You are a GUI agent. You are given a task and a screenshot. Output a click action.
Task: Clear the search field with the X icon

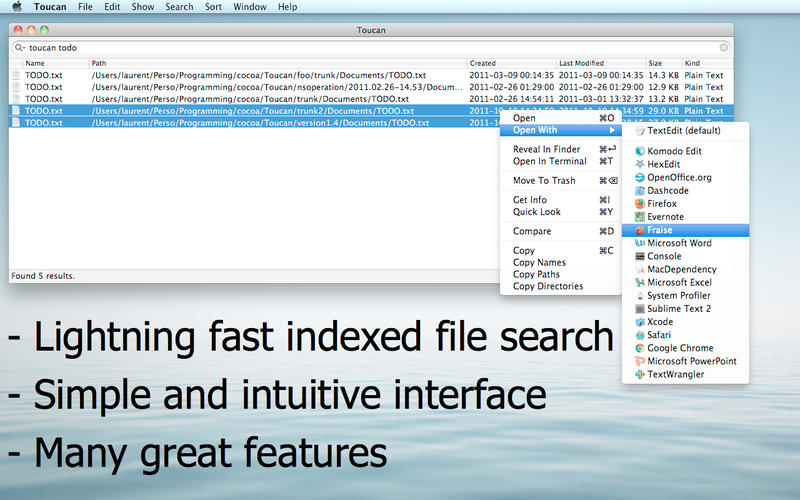(x=723, y=47)
